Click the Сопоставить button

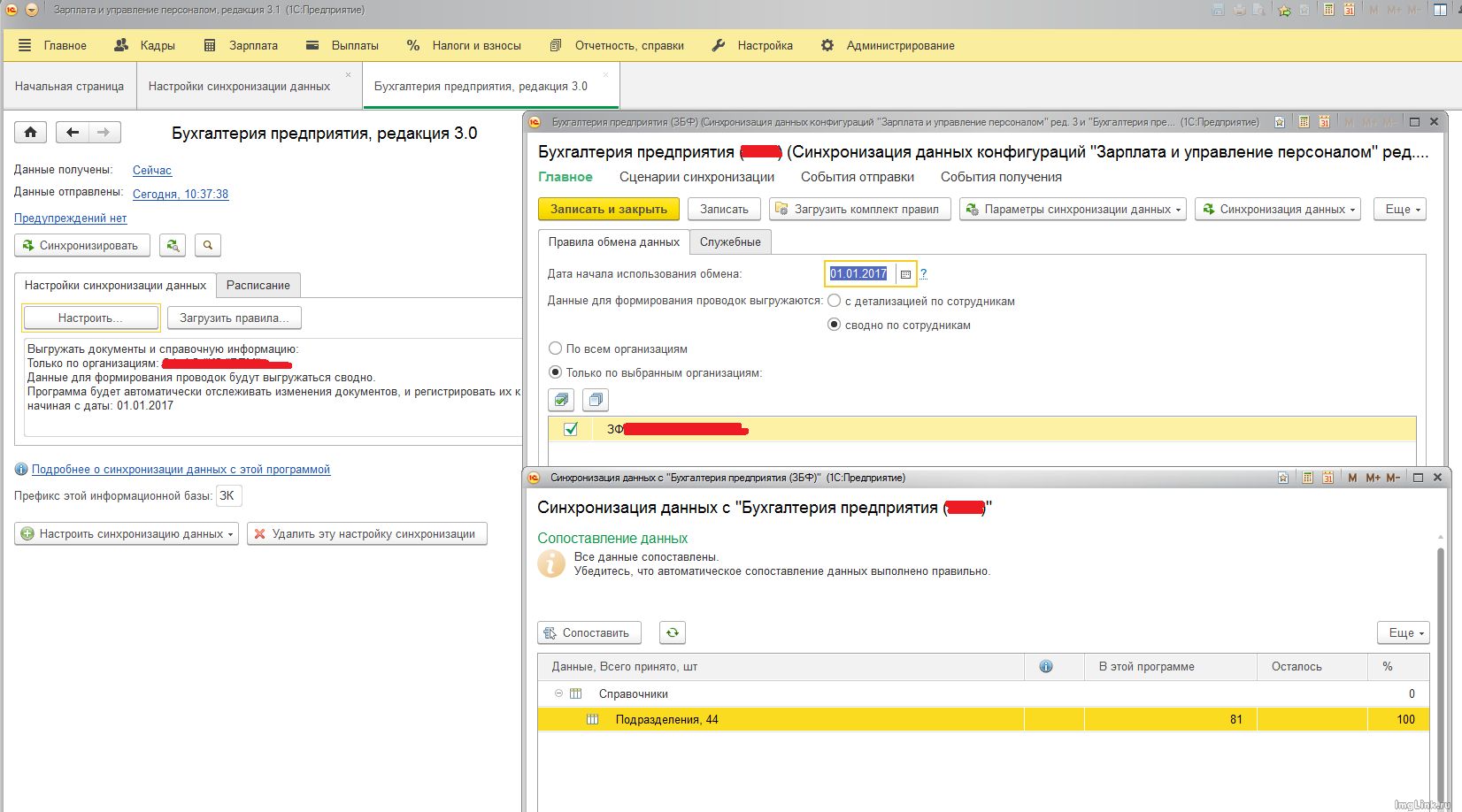[589, 632]
